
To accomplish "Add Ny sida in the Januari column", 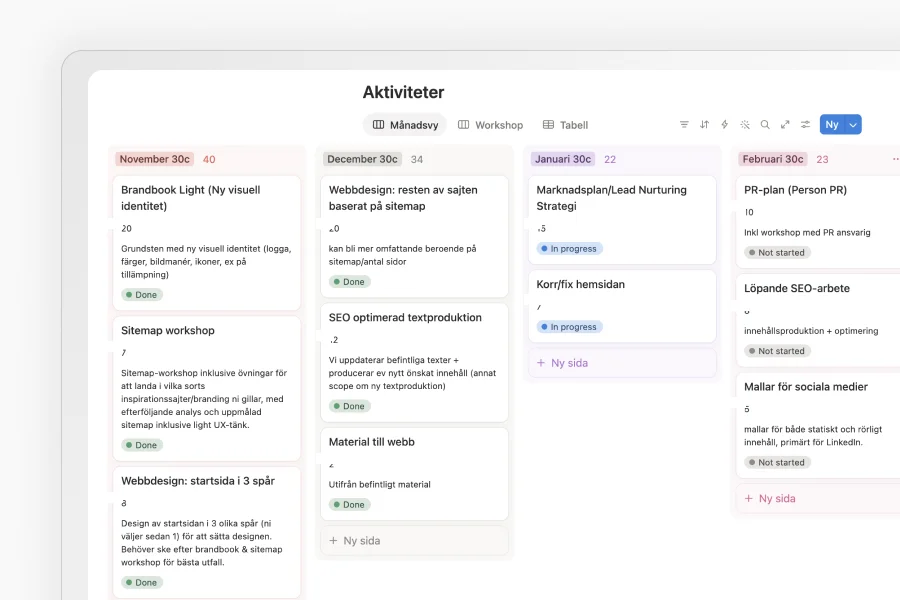I will click(622, 363).
